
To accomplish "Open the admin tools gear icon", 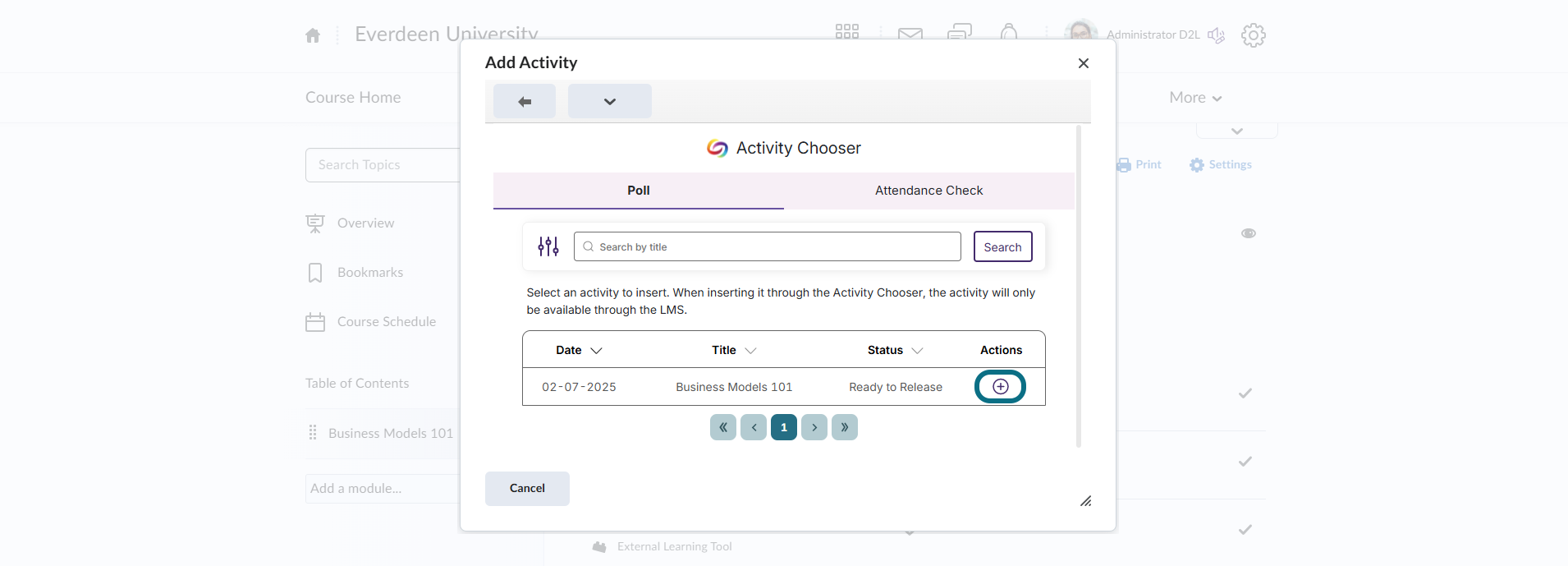I will (x=1254, y=35).
